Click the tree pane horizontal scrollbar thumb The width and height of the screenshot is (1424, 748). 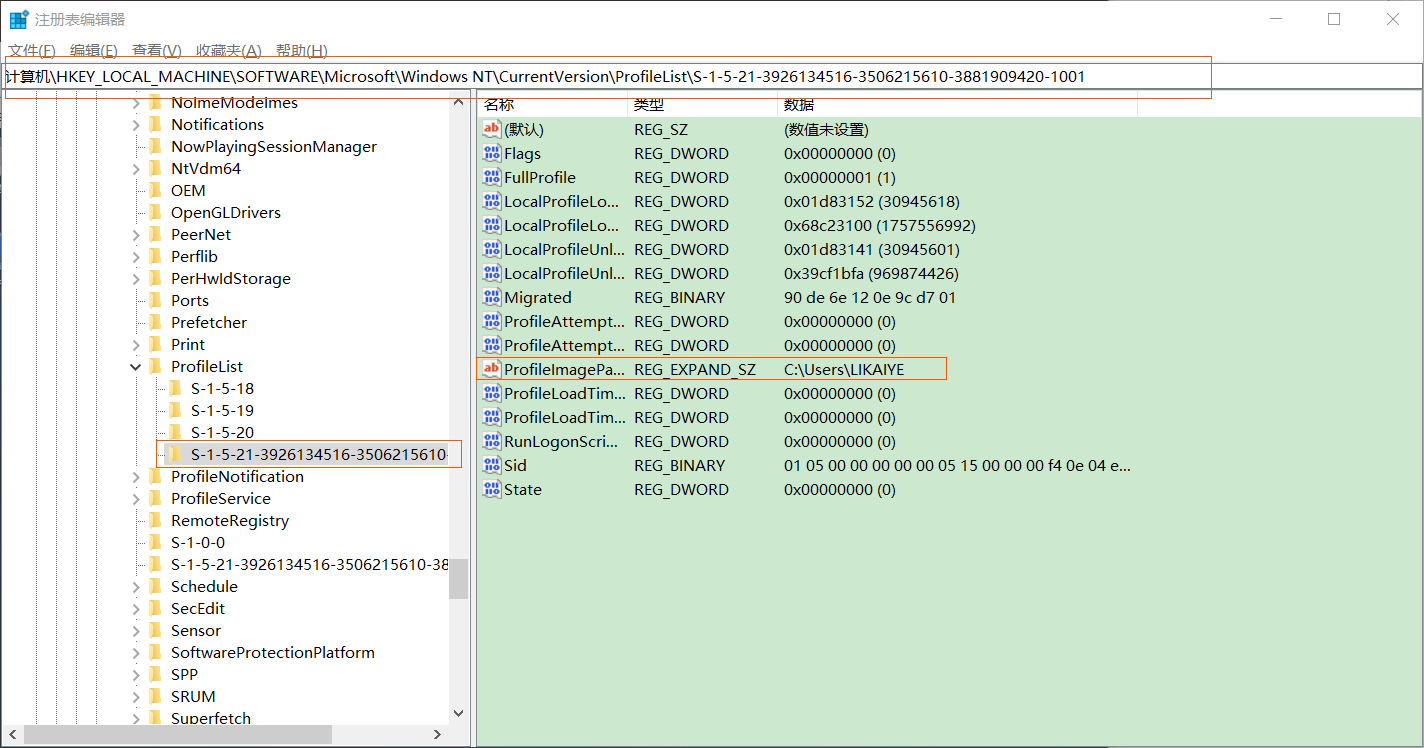177,734
